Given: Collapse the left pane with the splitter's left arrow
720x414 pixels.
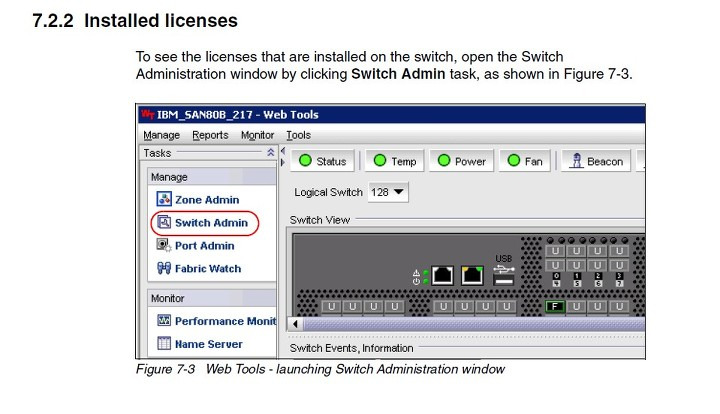Looking at the screenshot, I should (283, 151).
